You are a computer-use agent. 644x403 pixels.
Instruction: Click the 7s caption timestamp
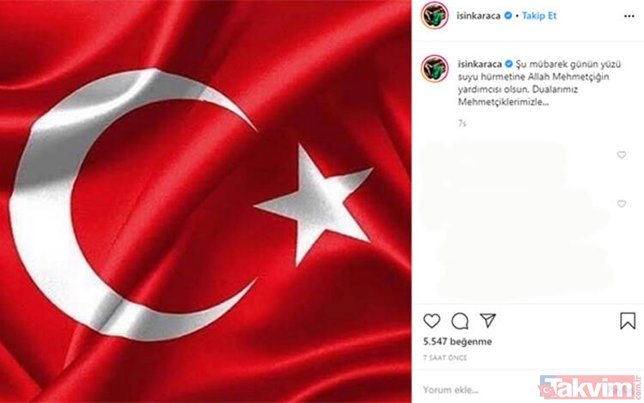[462, 123]
